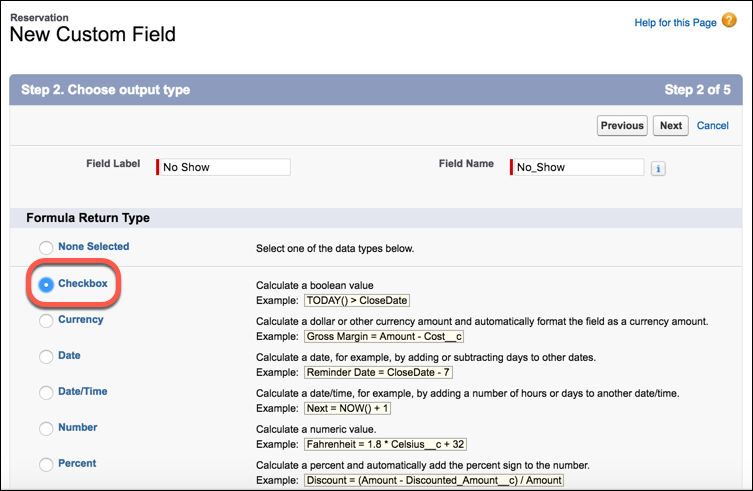Click the Currency label text
The image size is (753, 491).
pyautogui.click(x=81, y=319)
